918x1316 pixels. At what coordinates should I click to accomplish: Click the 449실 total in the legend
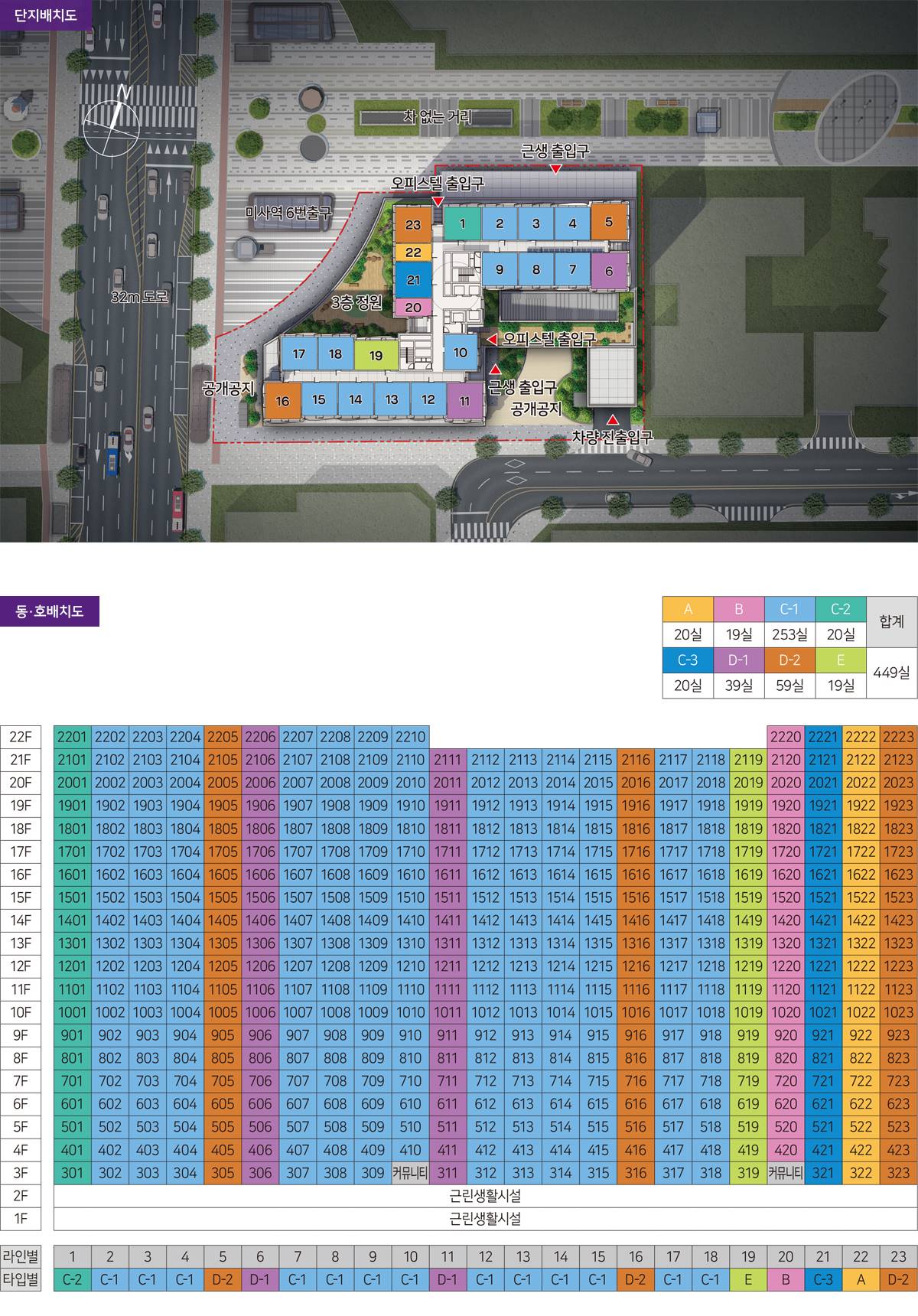coord(892,673)
